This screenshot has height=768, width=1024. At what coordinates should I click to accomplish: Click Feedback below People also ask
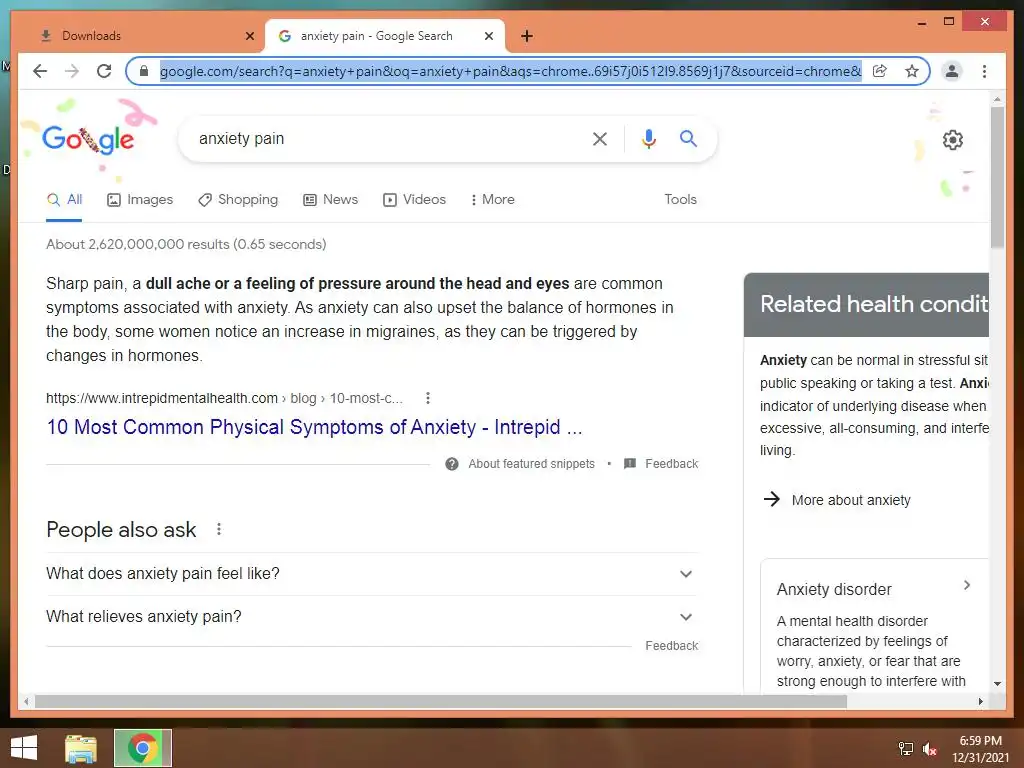pyautogui.click(x=671, y=646)
